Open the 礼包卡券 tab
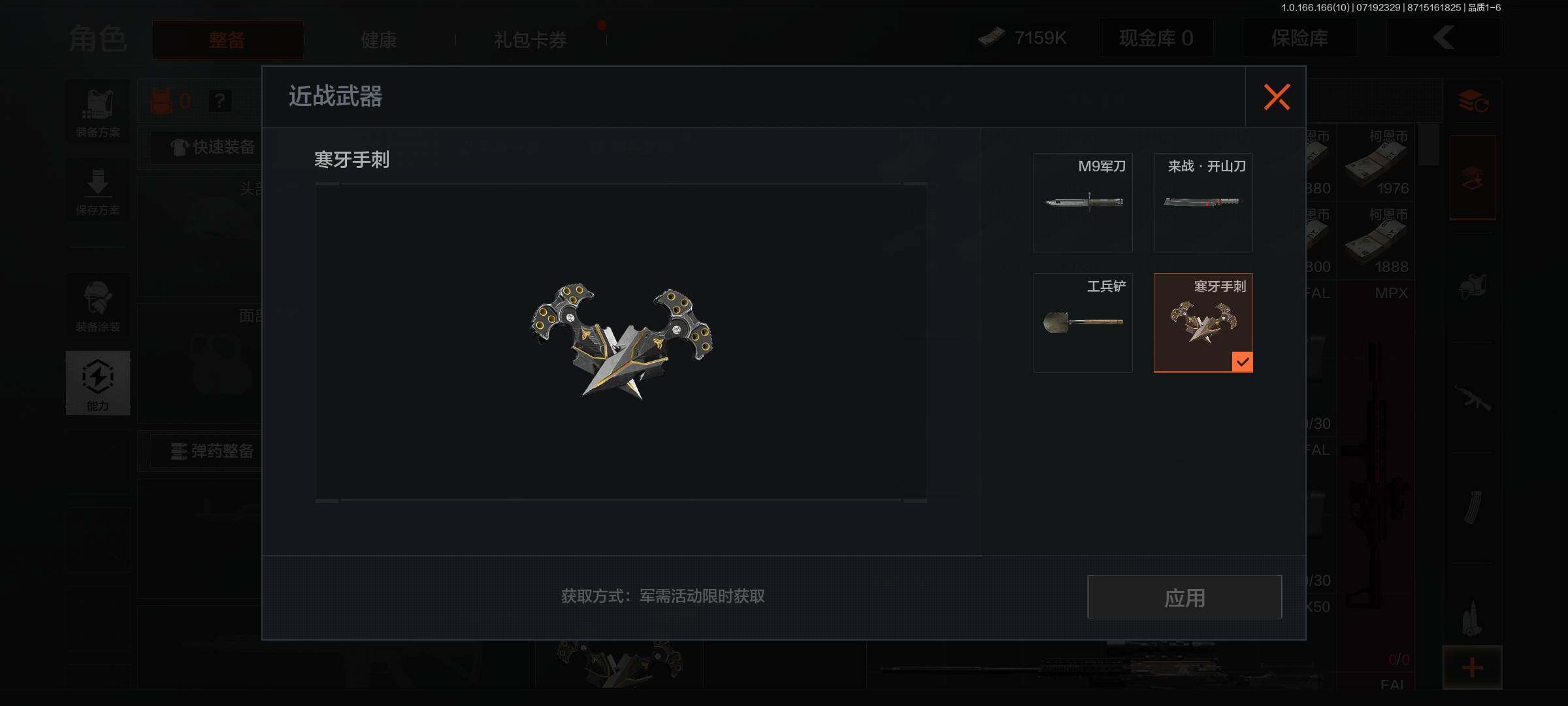Screen dimensions: 1568x706 pyautogui.click(x=530, y=40)
